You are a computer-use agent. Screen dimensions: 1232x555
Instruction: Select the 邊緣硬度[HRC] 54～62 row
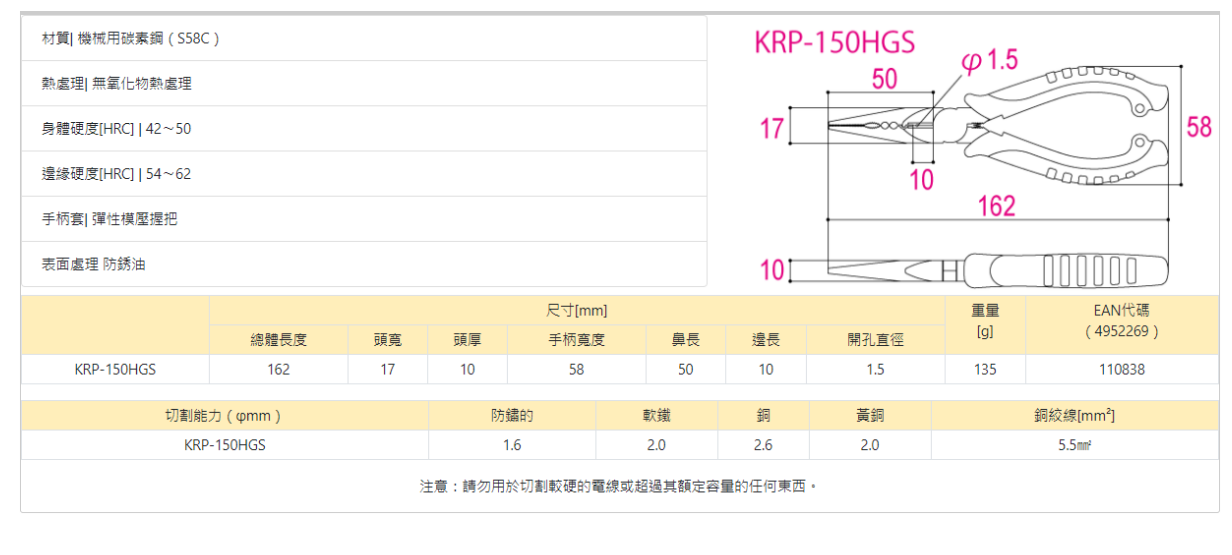[364, 174]
